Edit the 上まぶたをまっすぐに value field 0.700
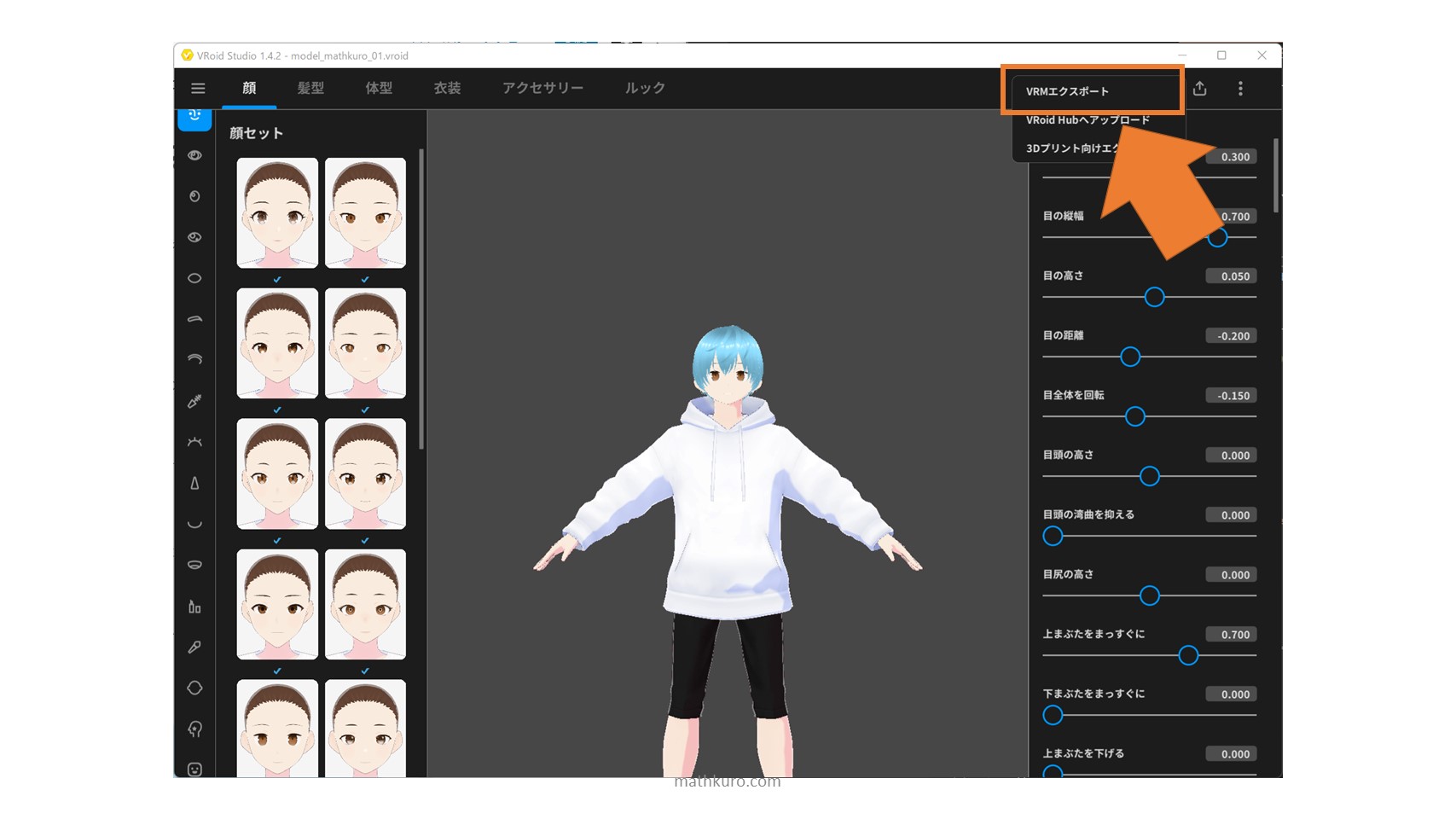 pos(1231,635)
